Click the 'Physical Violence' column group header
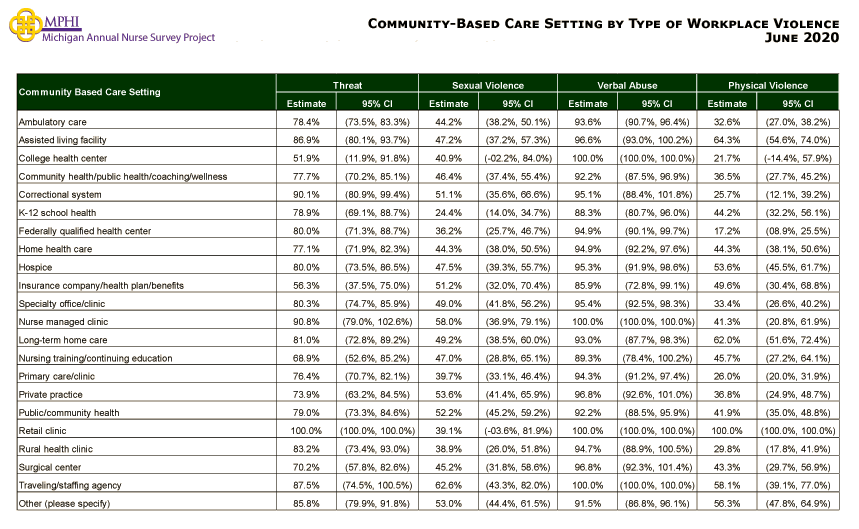859x529 pixels. tap(768, 85)
